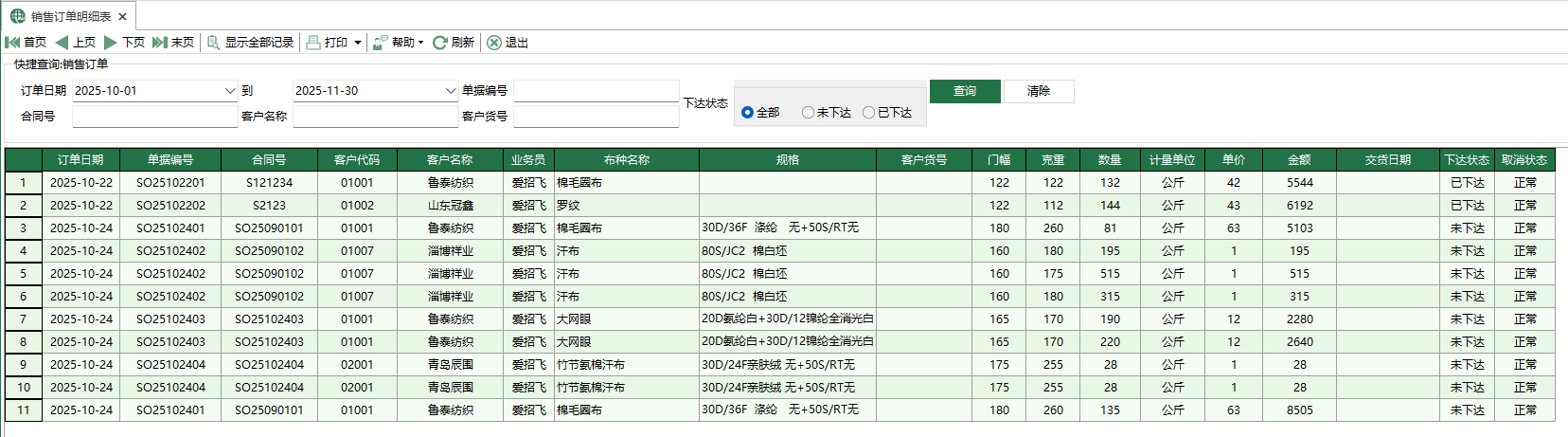Viewport: 1568px width, 437px height.
Task: Click the 取消状态 column header
Action: pos(1524,160)
